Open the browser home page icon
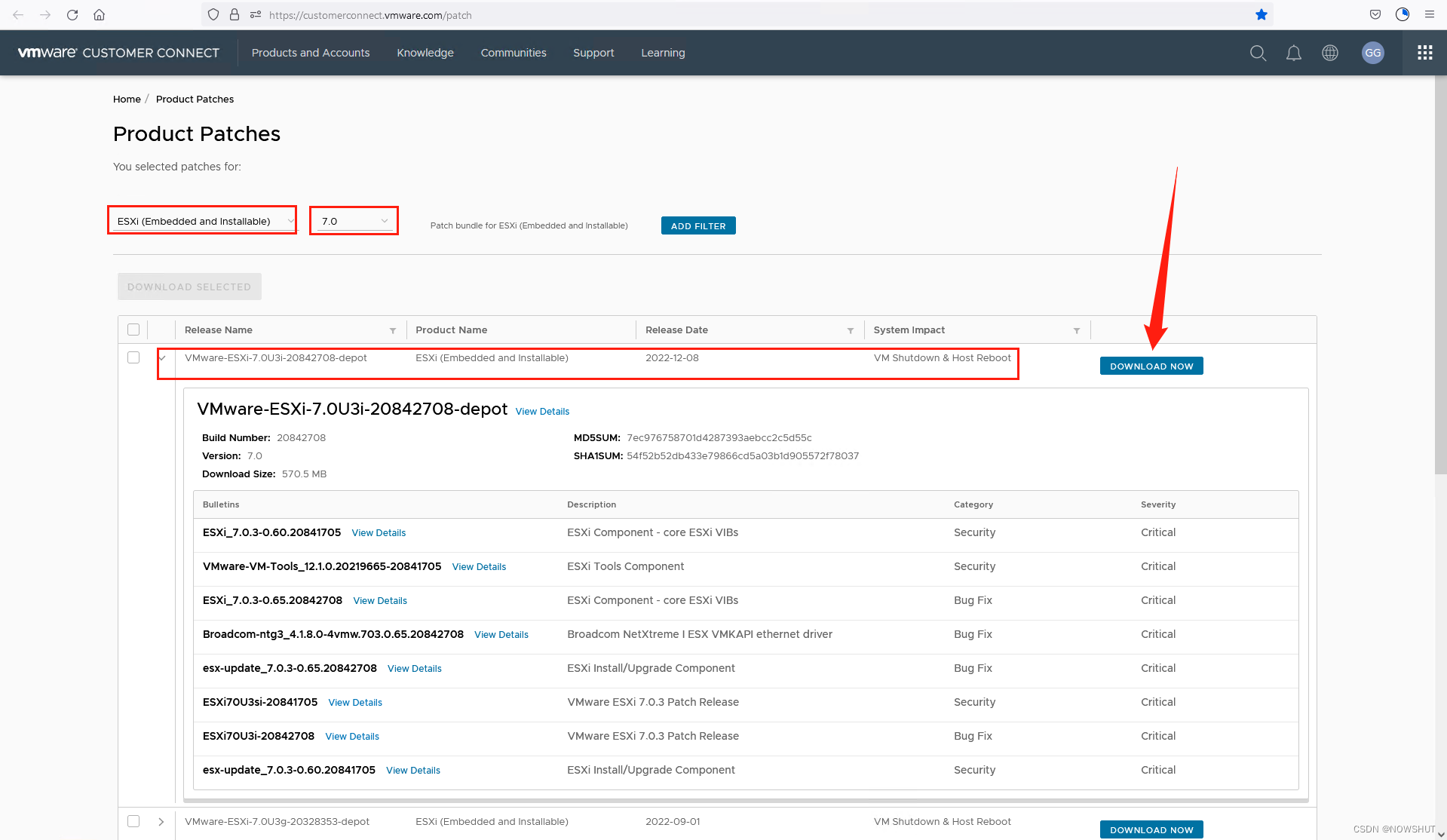The height and width of the screenshot is (840, 1447). tap(99, 14)
